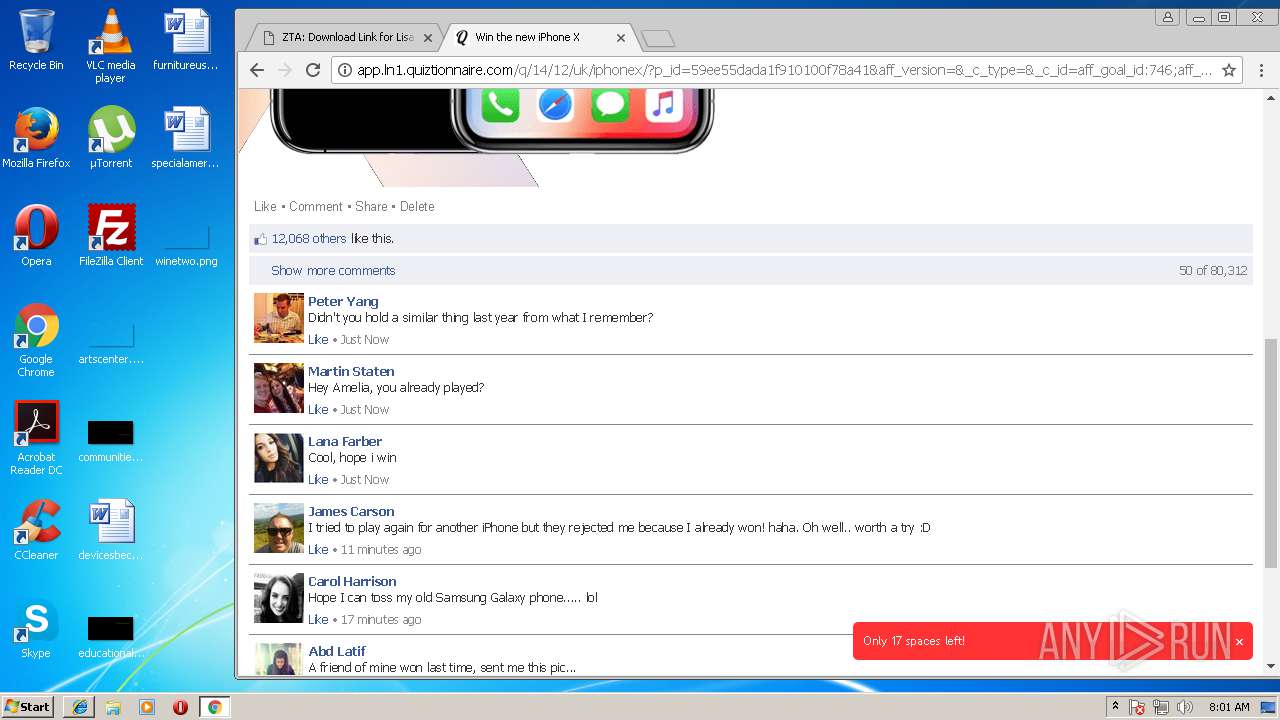
Task: Open Lana Farber's profile name
Action: [345, 441]
